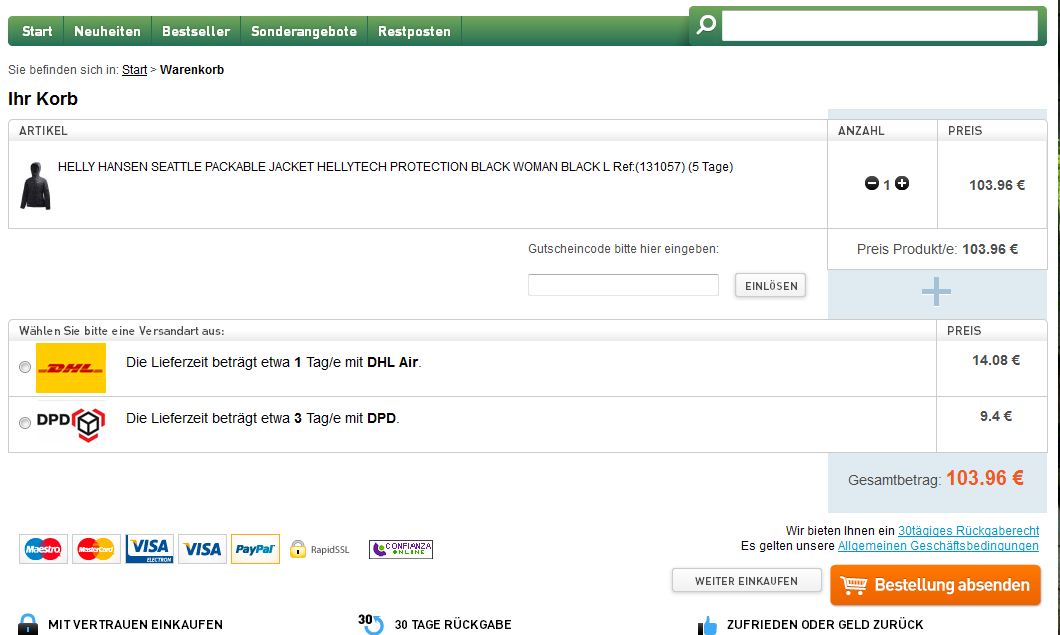Click the Visa Electron payment icon

(149, 549)
